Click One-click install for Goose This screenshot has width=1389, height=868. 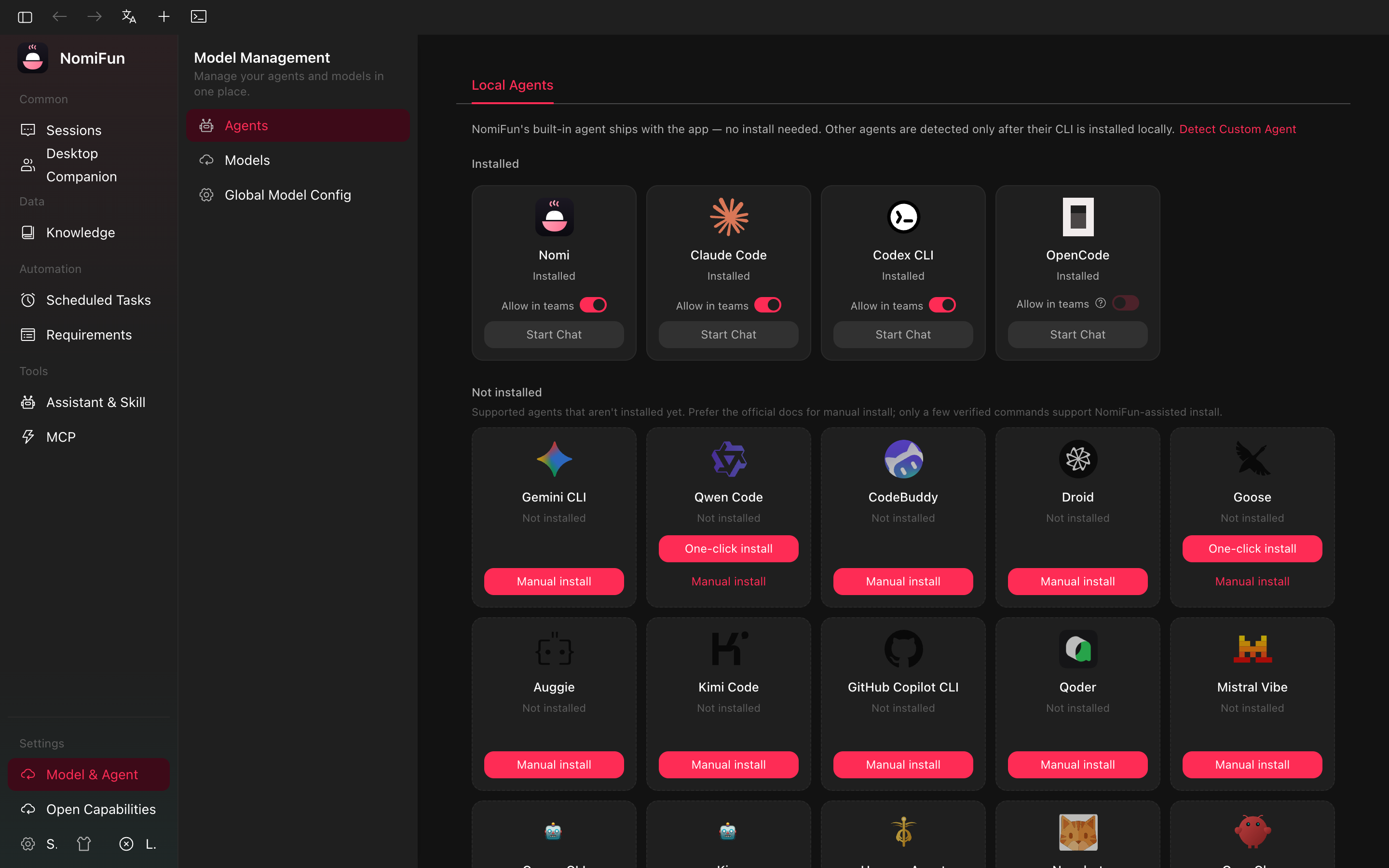1252,549
